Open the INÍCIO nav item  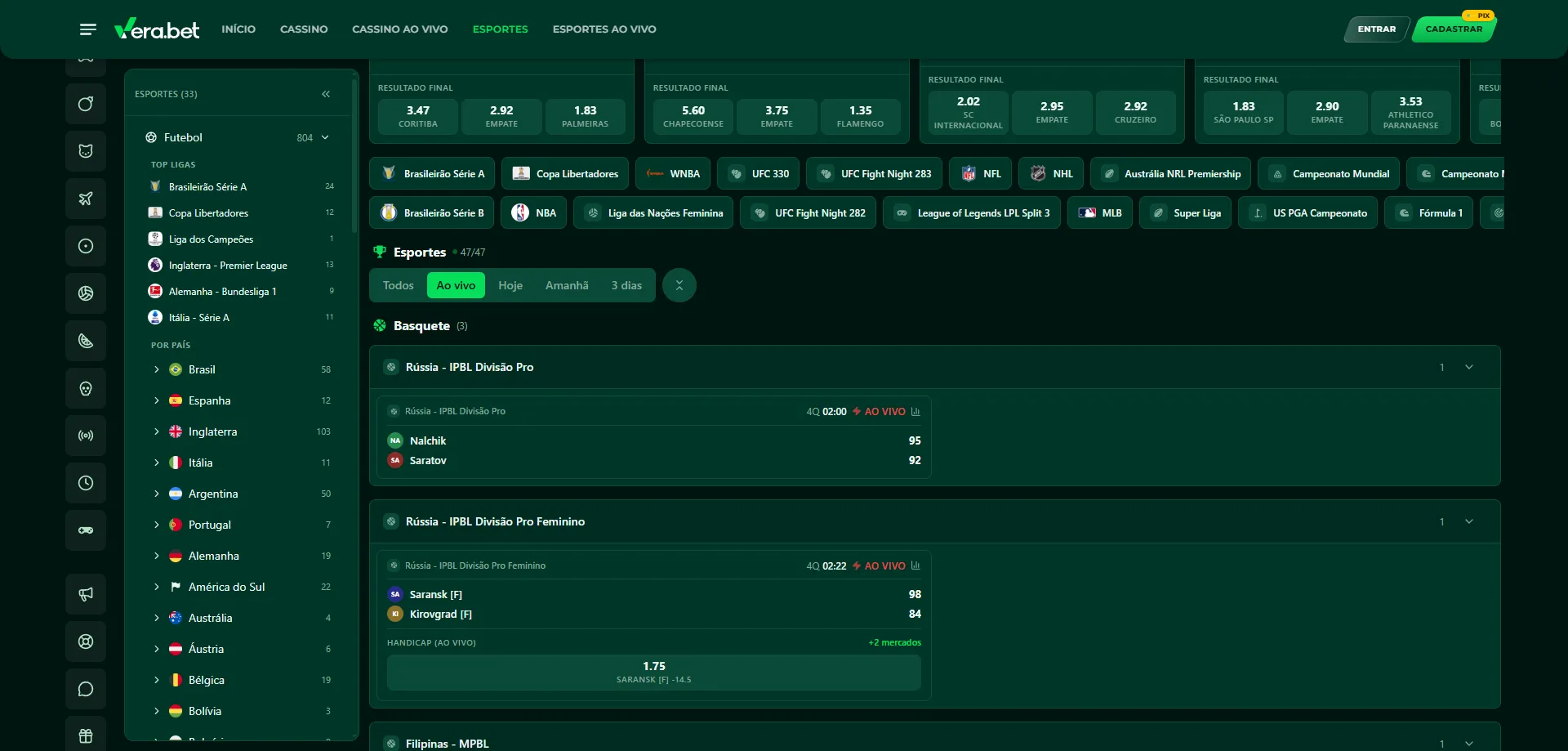pyautogui.click(x=238, y=29)
